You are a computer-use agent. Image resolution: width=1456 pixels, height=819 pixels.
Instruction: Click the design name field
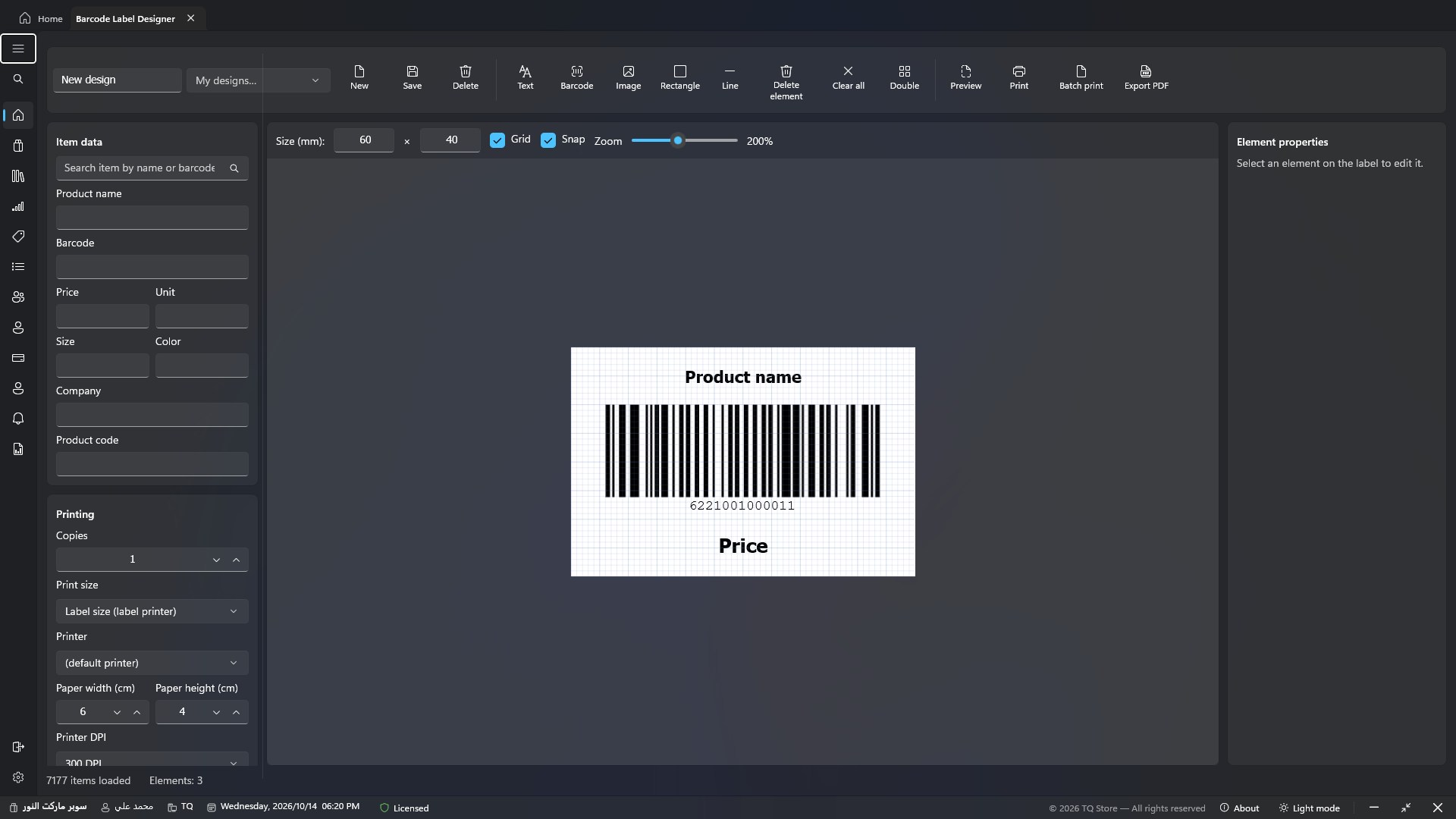(118, 80)
